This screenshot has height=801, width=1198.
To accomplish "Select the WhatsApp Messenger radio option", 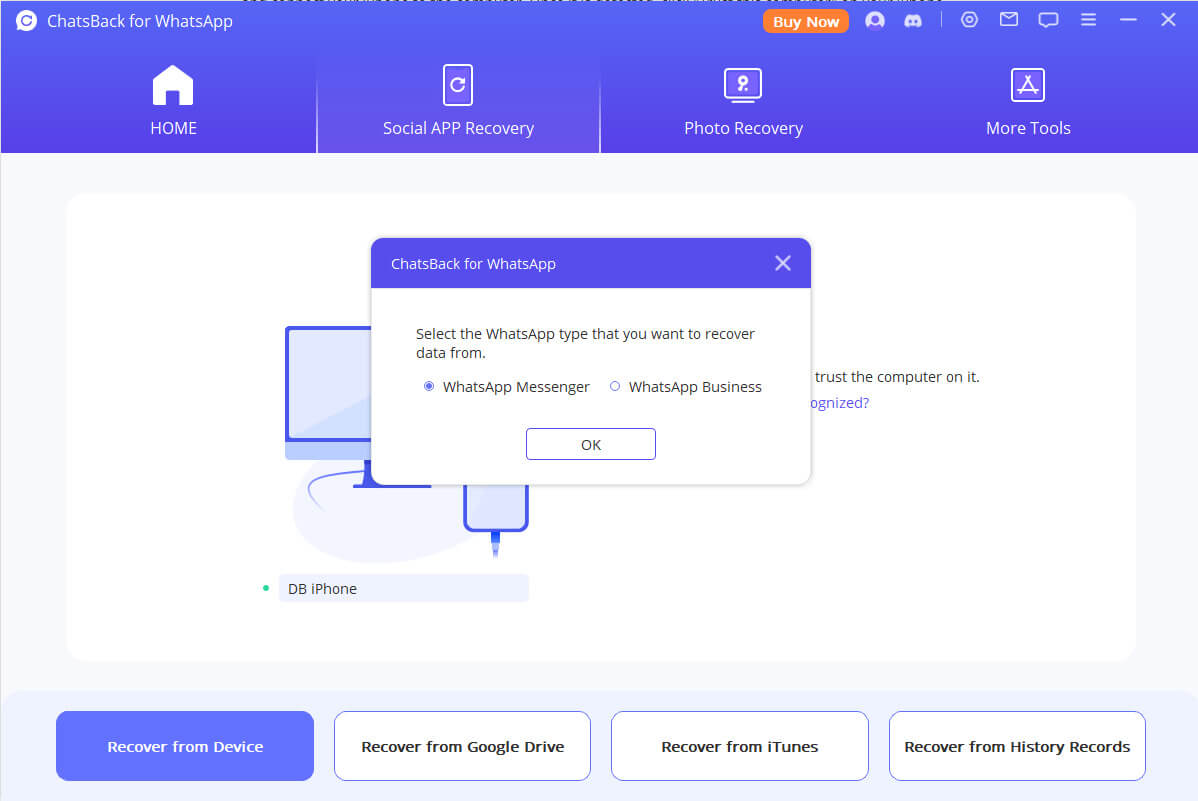I will [429, 387].
